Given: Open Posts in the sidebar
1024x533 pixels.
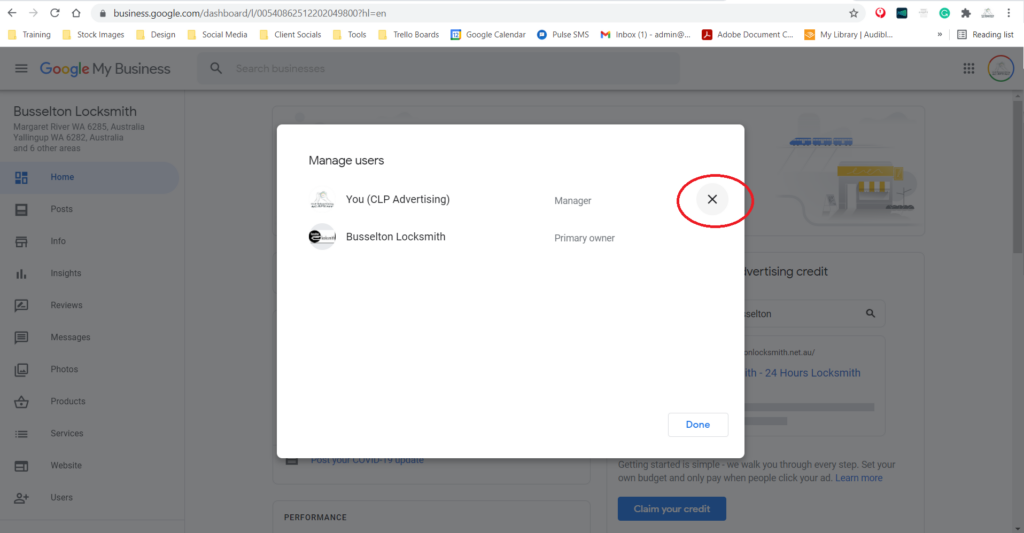Looking at the screenshot, I should [x=89, y=209].
